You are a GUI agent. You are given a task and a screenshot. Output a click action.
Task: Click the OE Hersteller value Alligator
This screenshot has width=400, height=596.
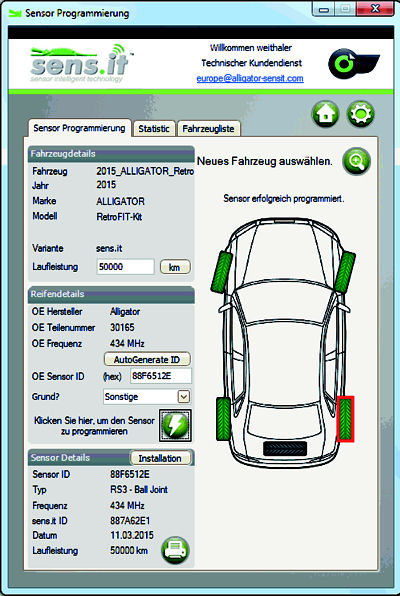[x=125, y=312]
